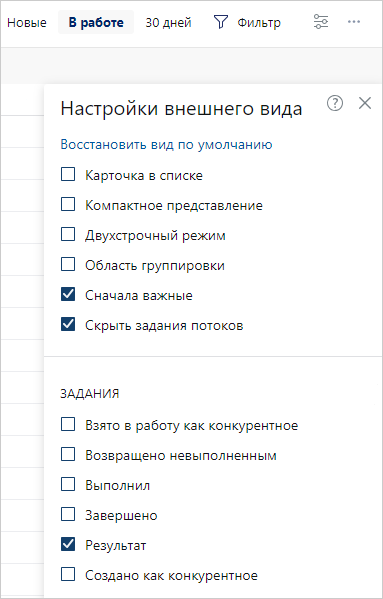Uncheck Сначала важные checkbox
Image resolution: width=383 pixels, height=599 pixels.
click(x=68, y=295)
